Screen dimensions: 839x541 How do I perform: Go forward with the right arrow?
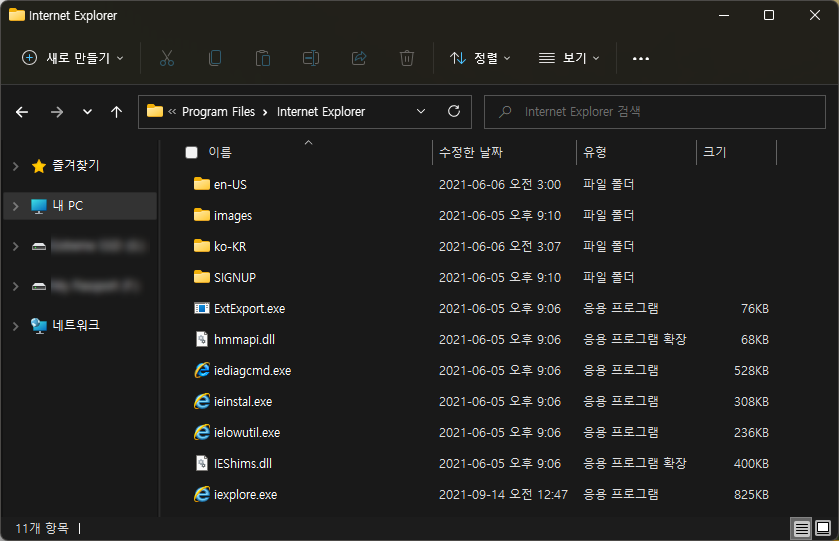point(57,112)
